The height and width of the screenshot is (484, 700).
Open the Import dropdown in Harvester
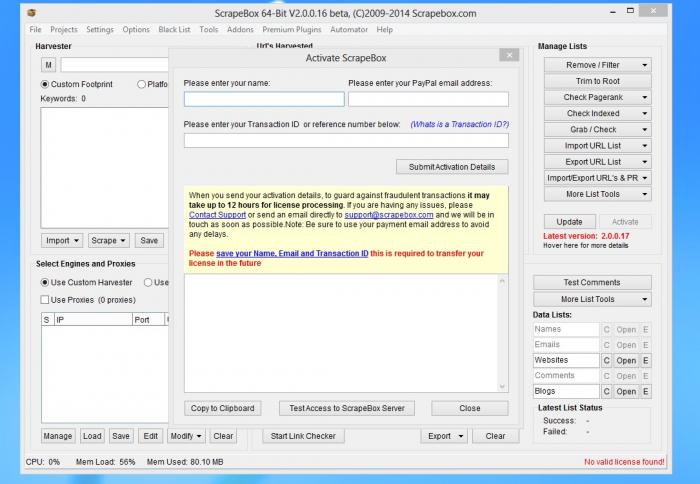[x=62, y=241]
